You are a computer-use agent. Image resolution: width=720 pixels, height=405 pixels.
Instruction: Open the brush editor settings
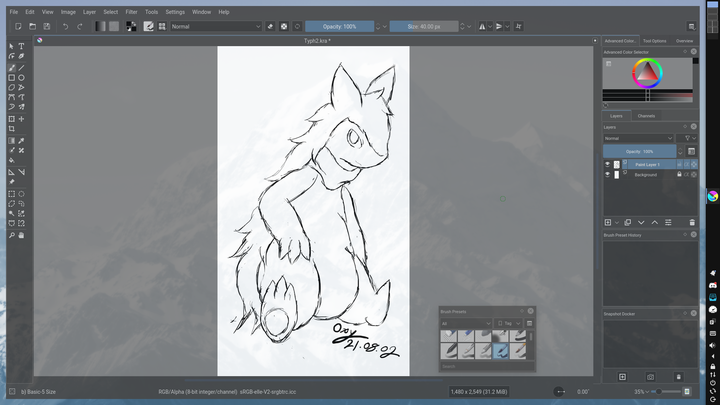pos(148,27)
